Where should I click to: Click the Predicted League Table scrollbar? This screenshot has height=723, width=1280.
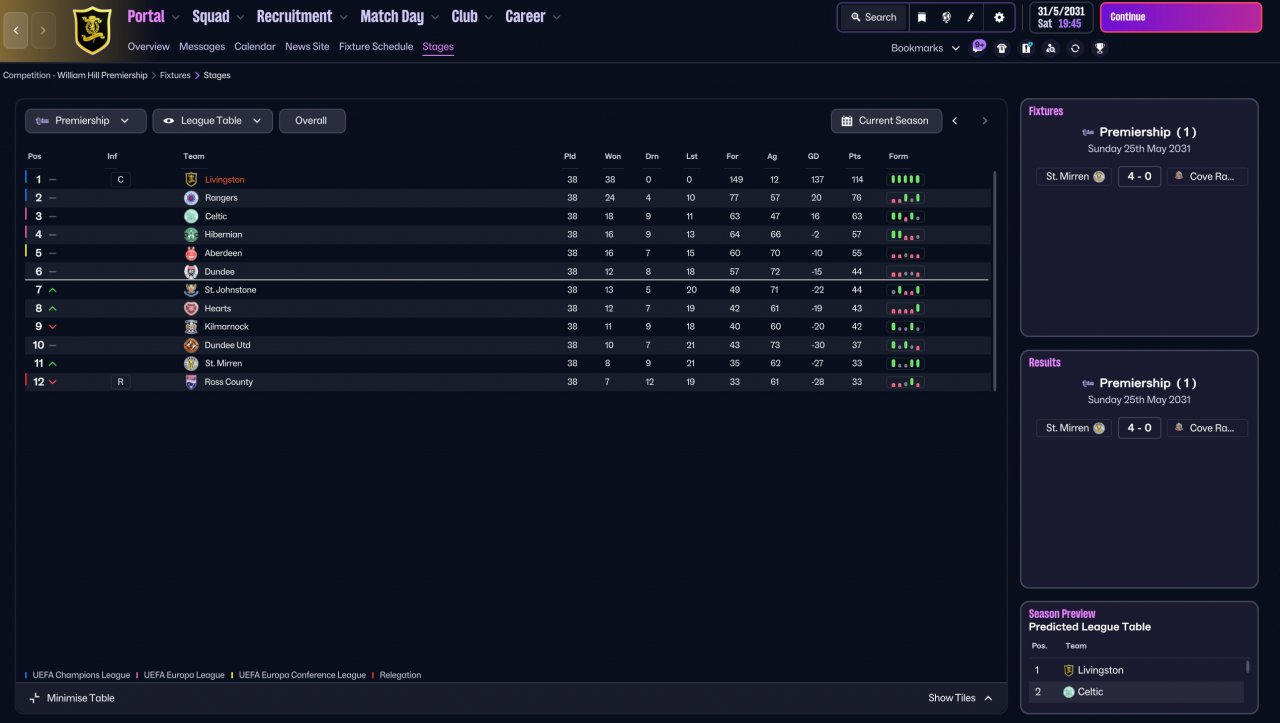(x=1248, y=667)
